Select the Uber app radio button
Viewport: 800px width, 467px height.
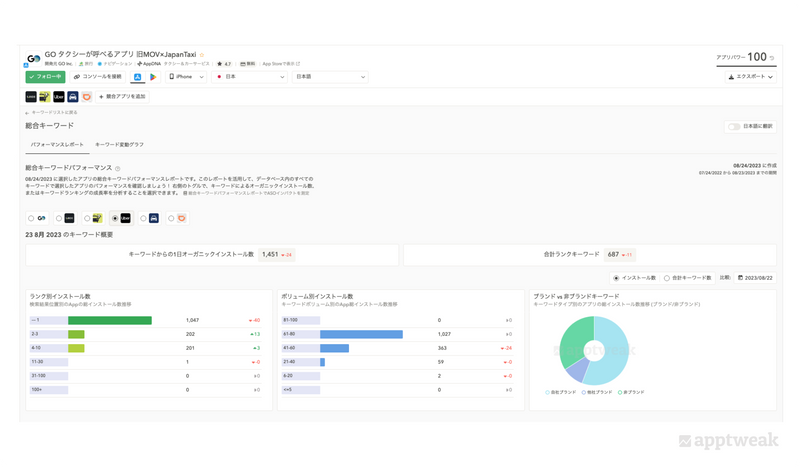pyautogui.click(x=115, y=218)
